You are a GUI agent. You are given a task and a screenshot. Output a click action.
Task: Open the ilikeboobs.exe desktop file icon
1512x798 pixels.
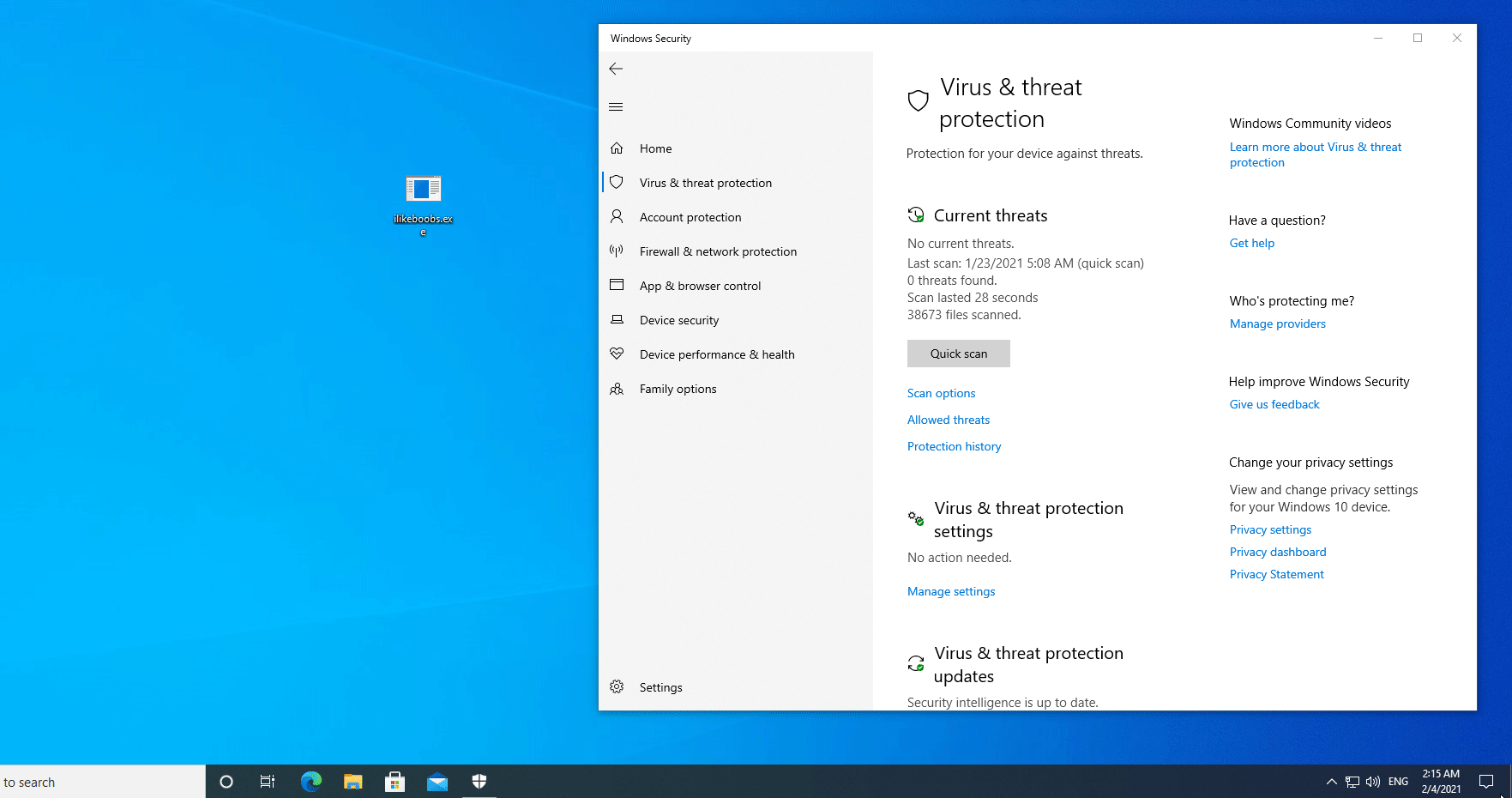pos(423,188)
